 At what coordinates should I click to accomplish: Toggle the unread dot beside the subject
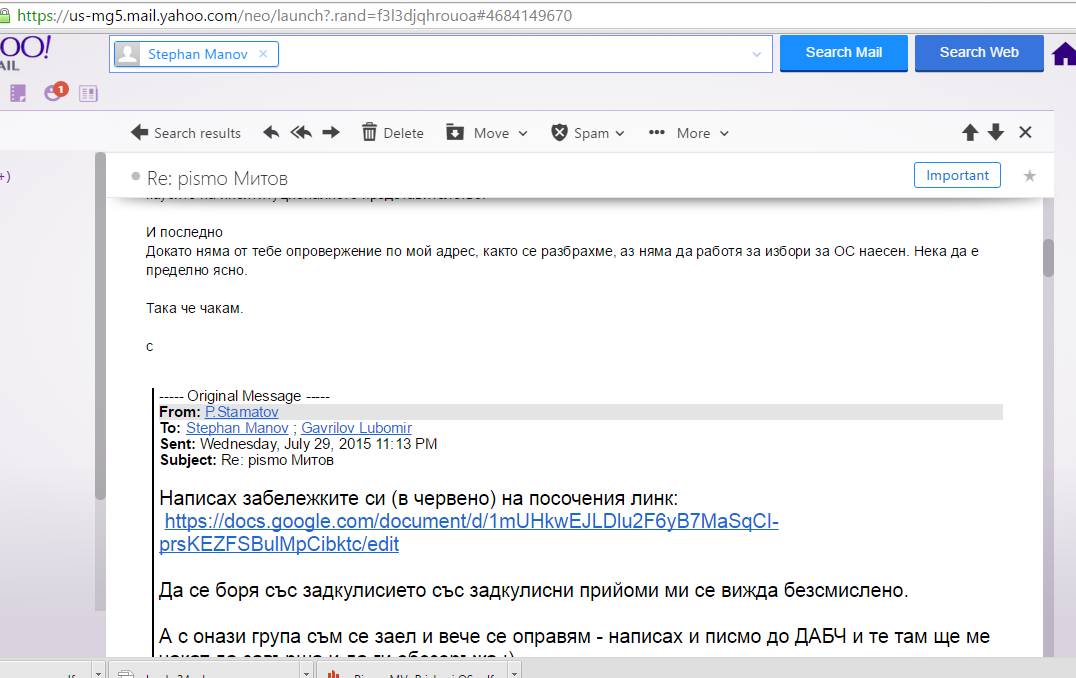click(x=135, y=178)
